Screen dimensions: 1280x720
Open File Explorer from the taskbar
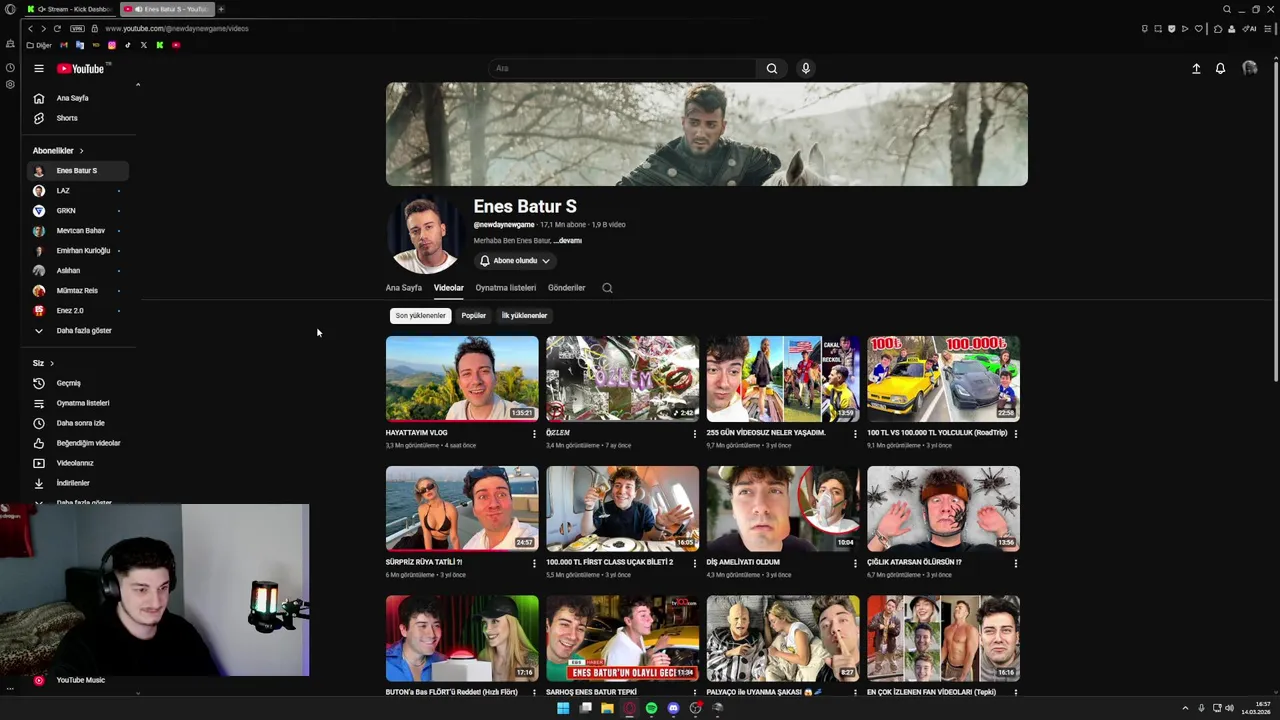[x=607, y=708]
